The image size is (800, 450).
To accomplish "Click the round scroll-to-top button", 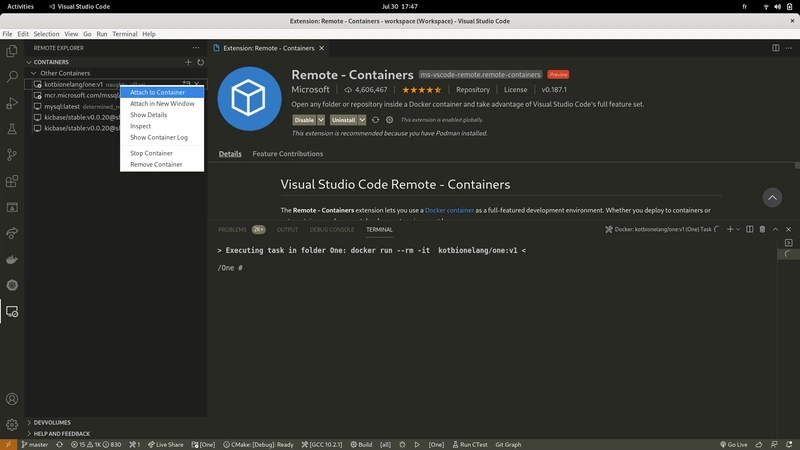I will (771, 198).
